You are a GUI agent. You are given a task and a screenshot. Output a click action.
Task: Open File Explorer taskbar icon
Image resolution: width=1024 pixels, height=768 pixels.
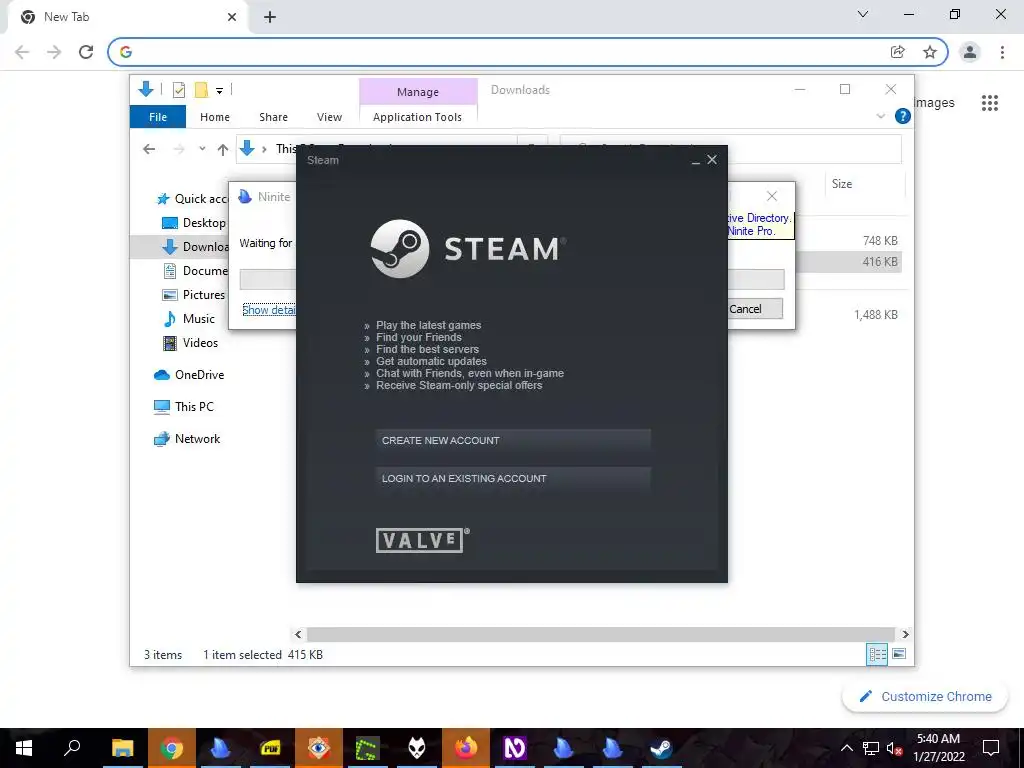pyautogui.click(x=123, y=748)
